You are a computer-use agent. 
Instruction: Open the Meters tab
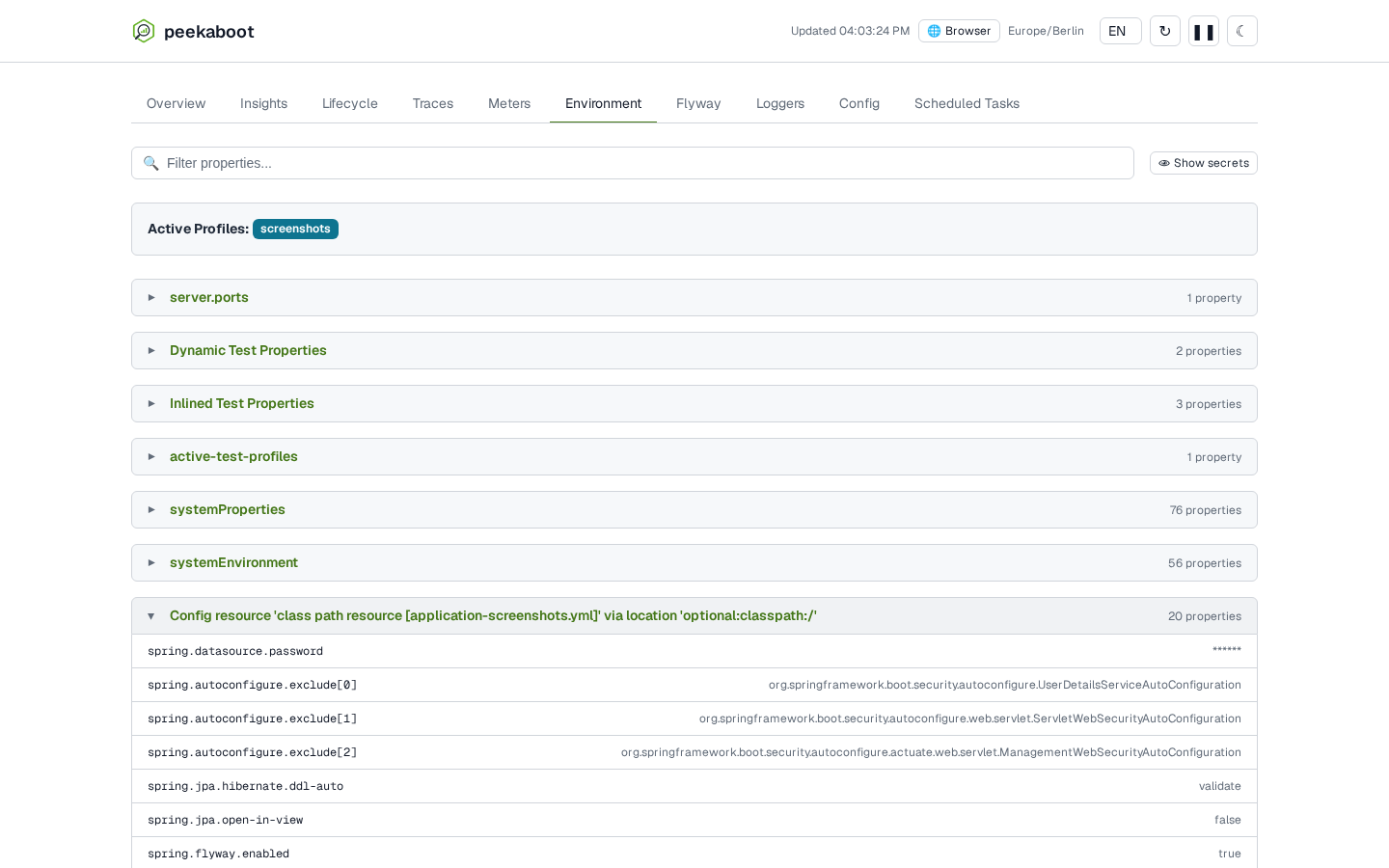coord(509,103)
